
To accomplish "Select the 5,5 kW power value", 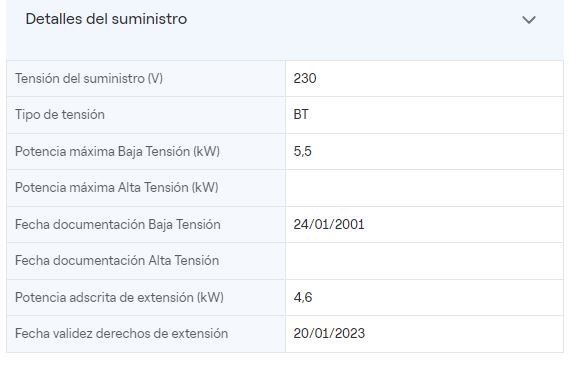I will (x=302, y=151).
